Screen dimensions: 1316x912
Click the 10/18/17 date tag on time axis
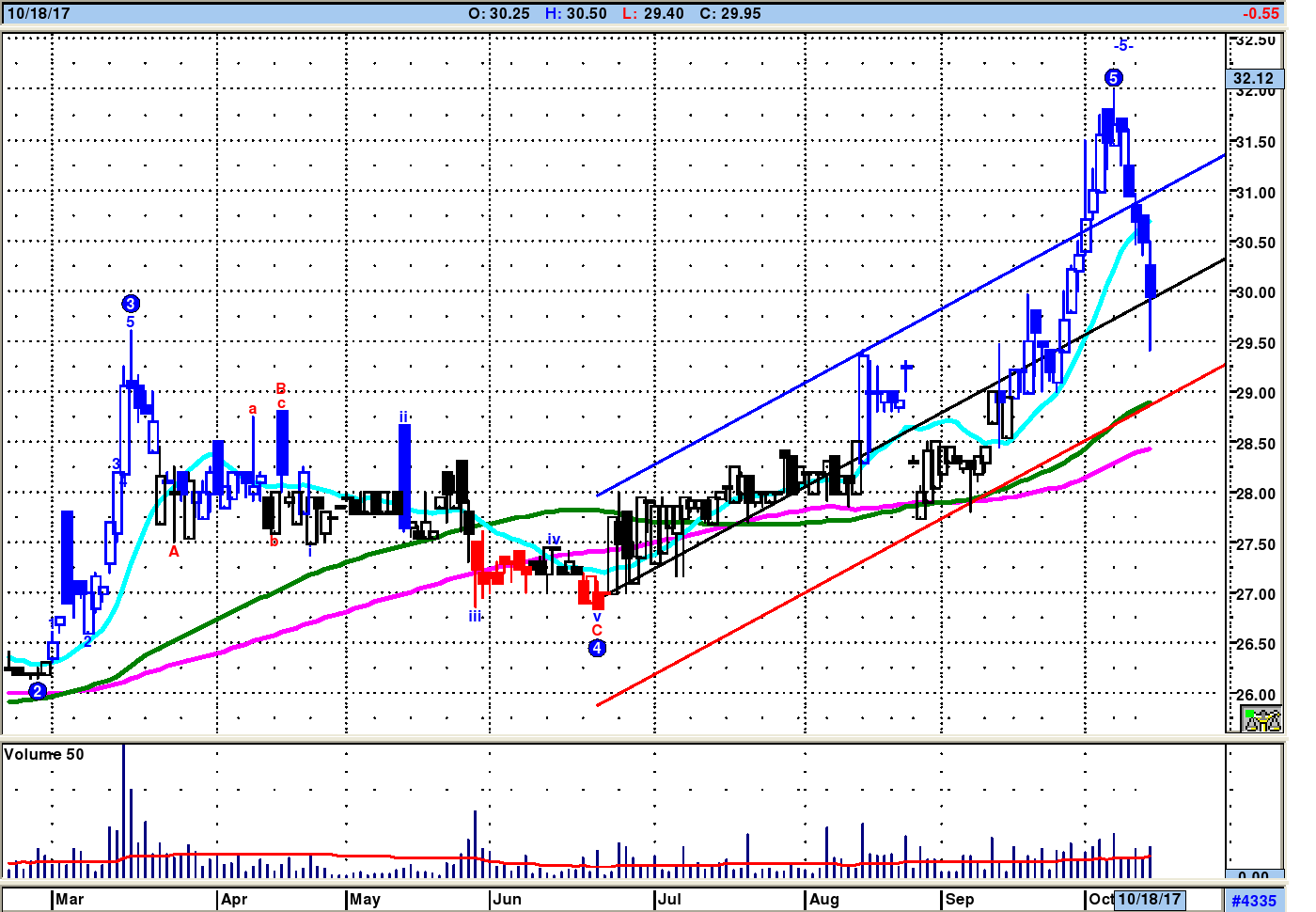[1149, 899]
